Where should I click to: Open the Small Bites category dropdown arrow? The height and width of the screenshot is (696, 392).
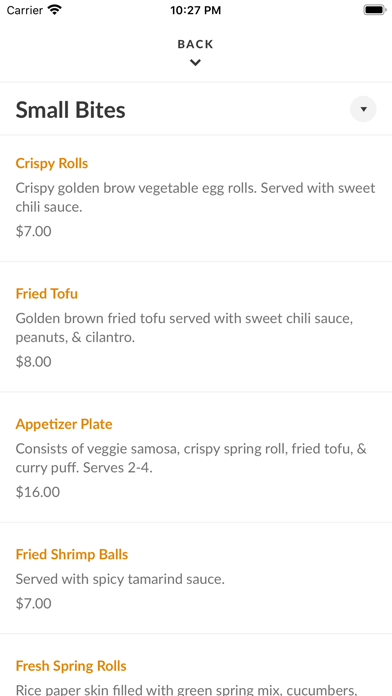click(x=363, y=109)
